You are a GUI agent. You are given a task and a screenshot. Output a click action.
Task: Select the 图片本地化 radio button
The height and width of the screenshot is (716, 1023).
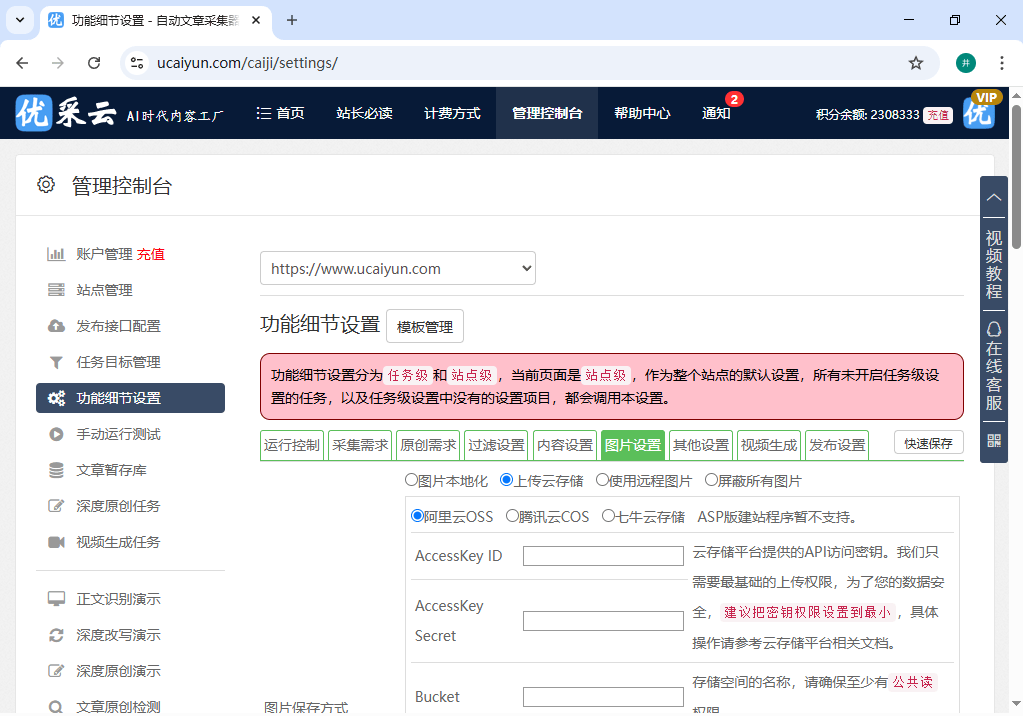411,480
